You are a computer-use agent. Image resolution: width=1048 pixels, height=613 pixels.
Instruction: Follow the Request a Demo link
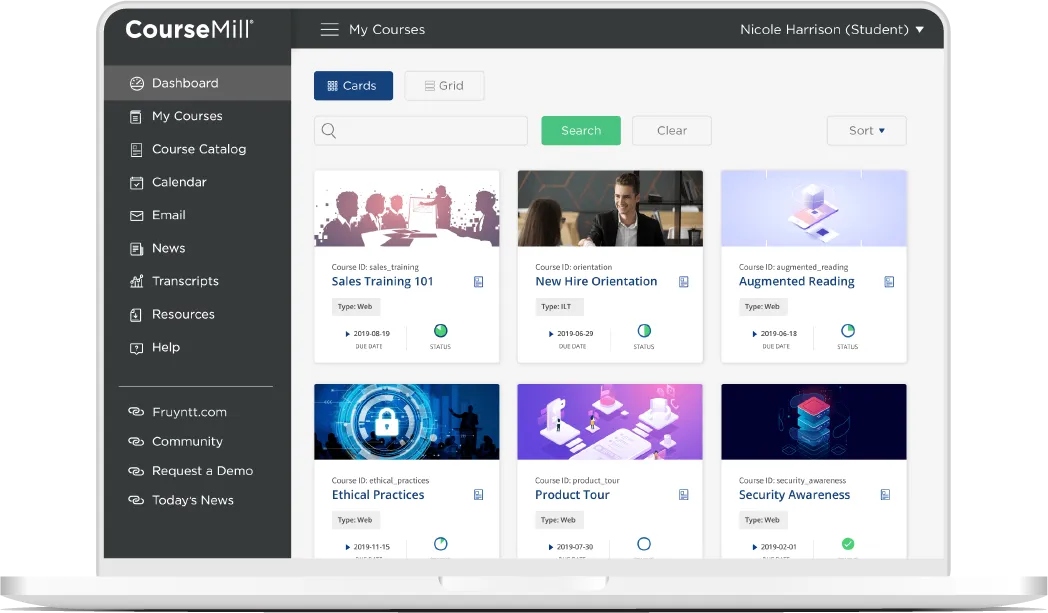[x=203, y=471]
